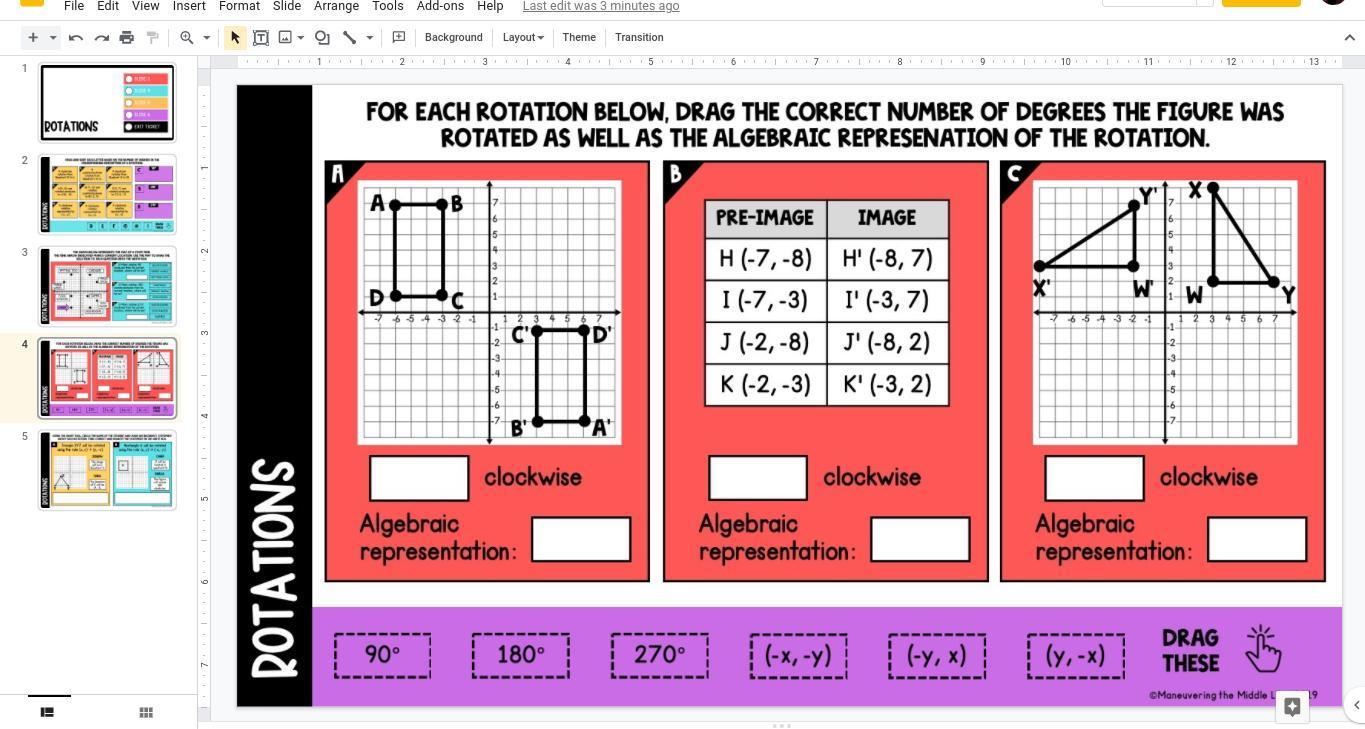Image resolution: width=1365 pixels, height=729 pixels.
Task: Open the Insert image dropdown arrow
Action: click(300, 37)
